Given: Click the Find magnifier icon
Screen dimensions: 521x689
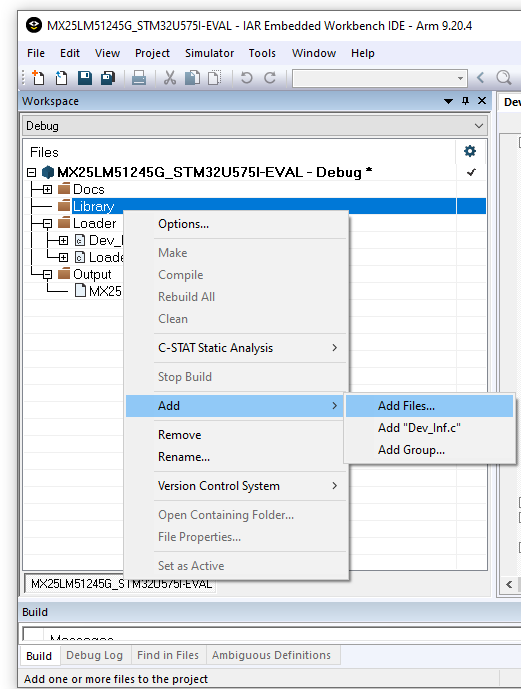Looking at the screenshot, I should [503, 78].
